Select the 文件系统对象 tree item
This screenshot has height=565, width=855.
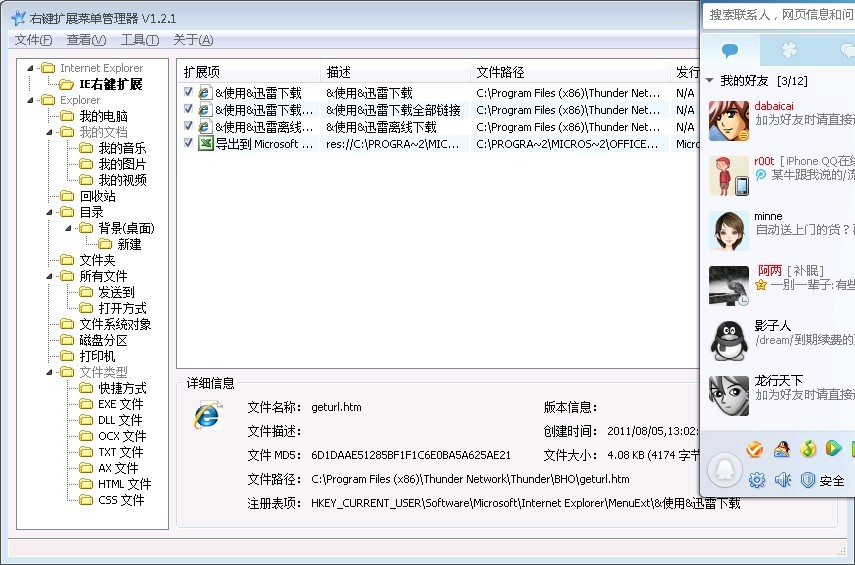(x=115, y=324)
